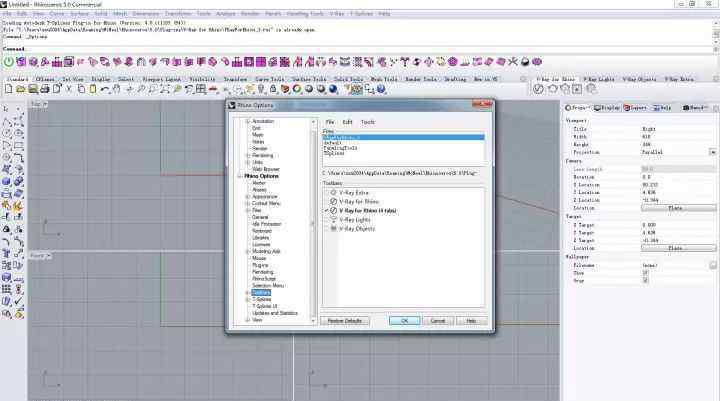720x401 pixels.
Task: Open the File menu in Rhino Options dialog
Action: pyautogui.click(x=330, y=122)
